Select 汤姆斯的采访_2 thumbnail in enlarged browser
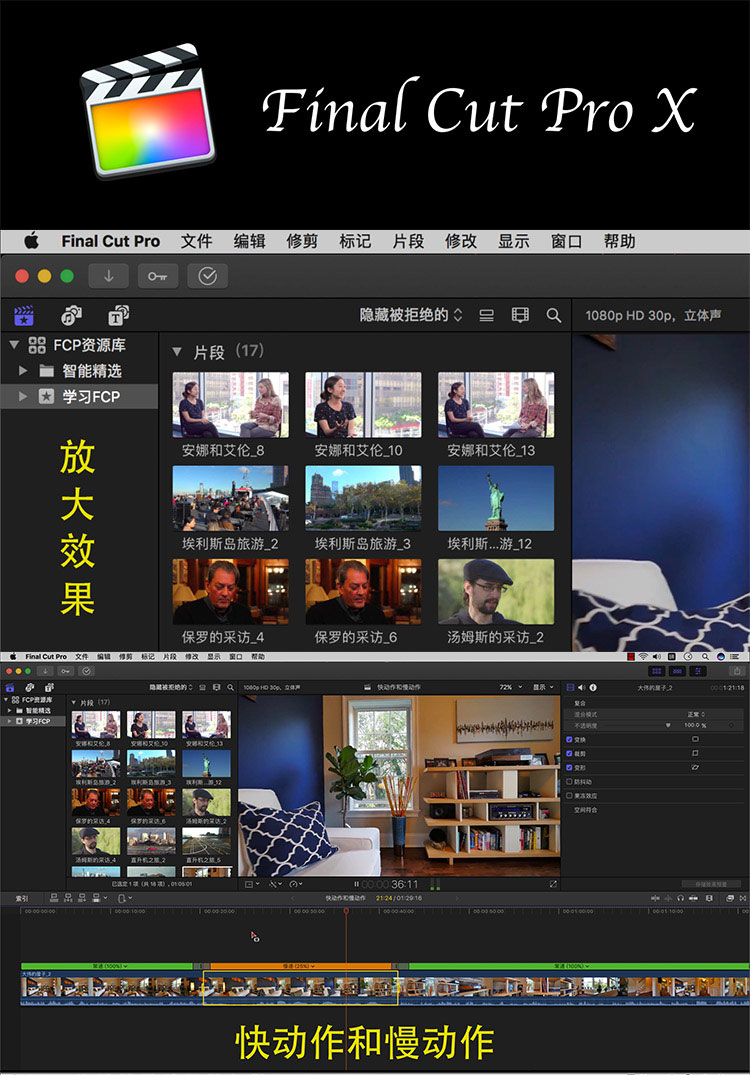 click(x=496, y=591)
